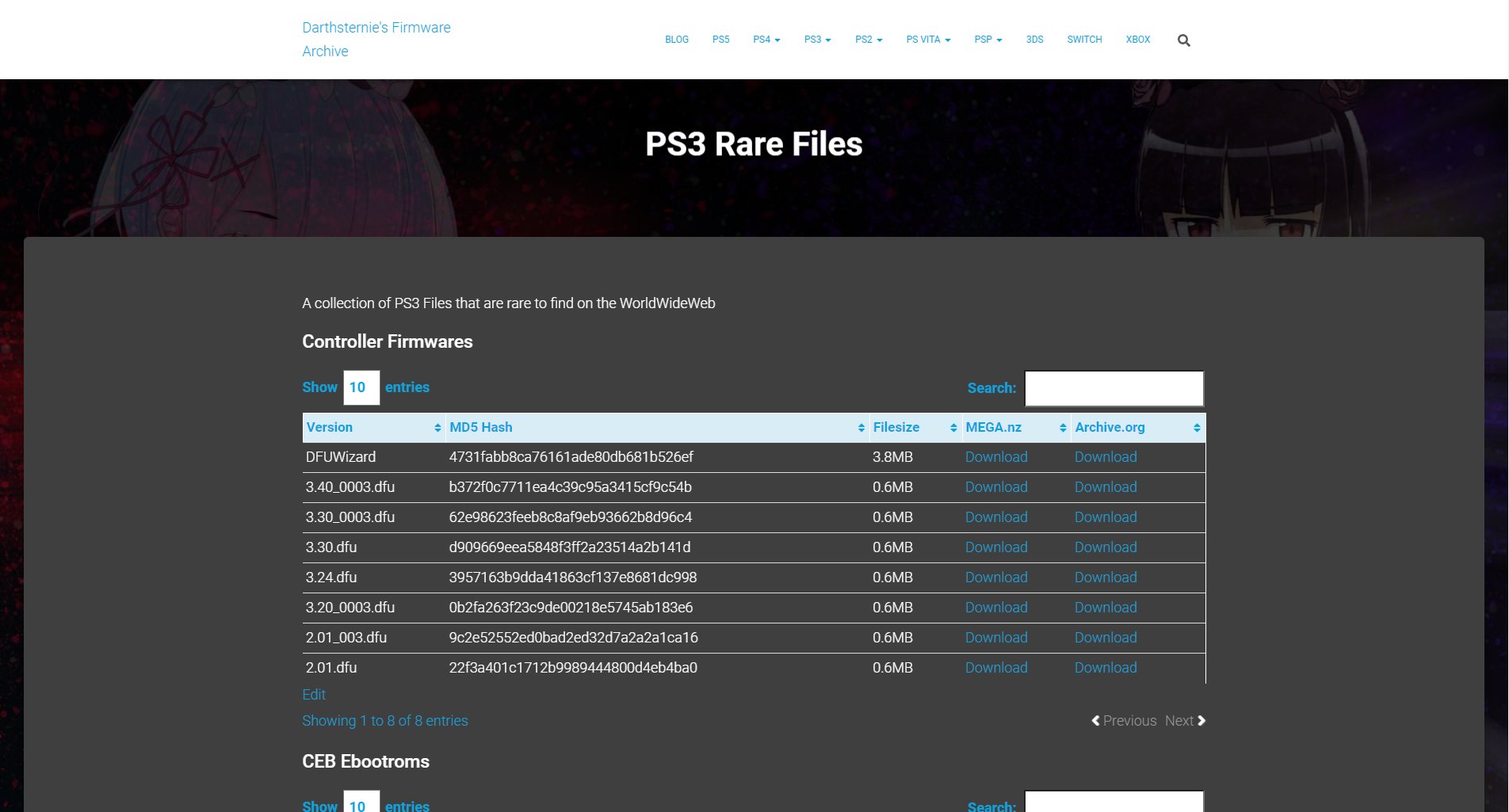The width and height of the screenshot is (1509, 812).
Task: Select hash 62e98623feeb8c8af9eb93662b8d96c4
Action: [571, 517]
